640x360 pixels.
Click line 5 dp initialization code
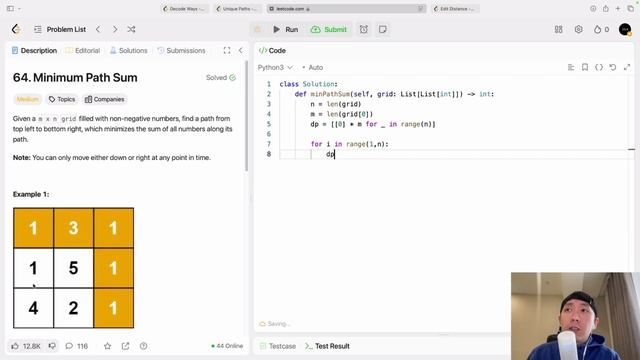click(373, 124)
